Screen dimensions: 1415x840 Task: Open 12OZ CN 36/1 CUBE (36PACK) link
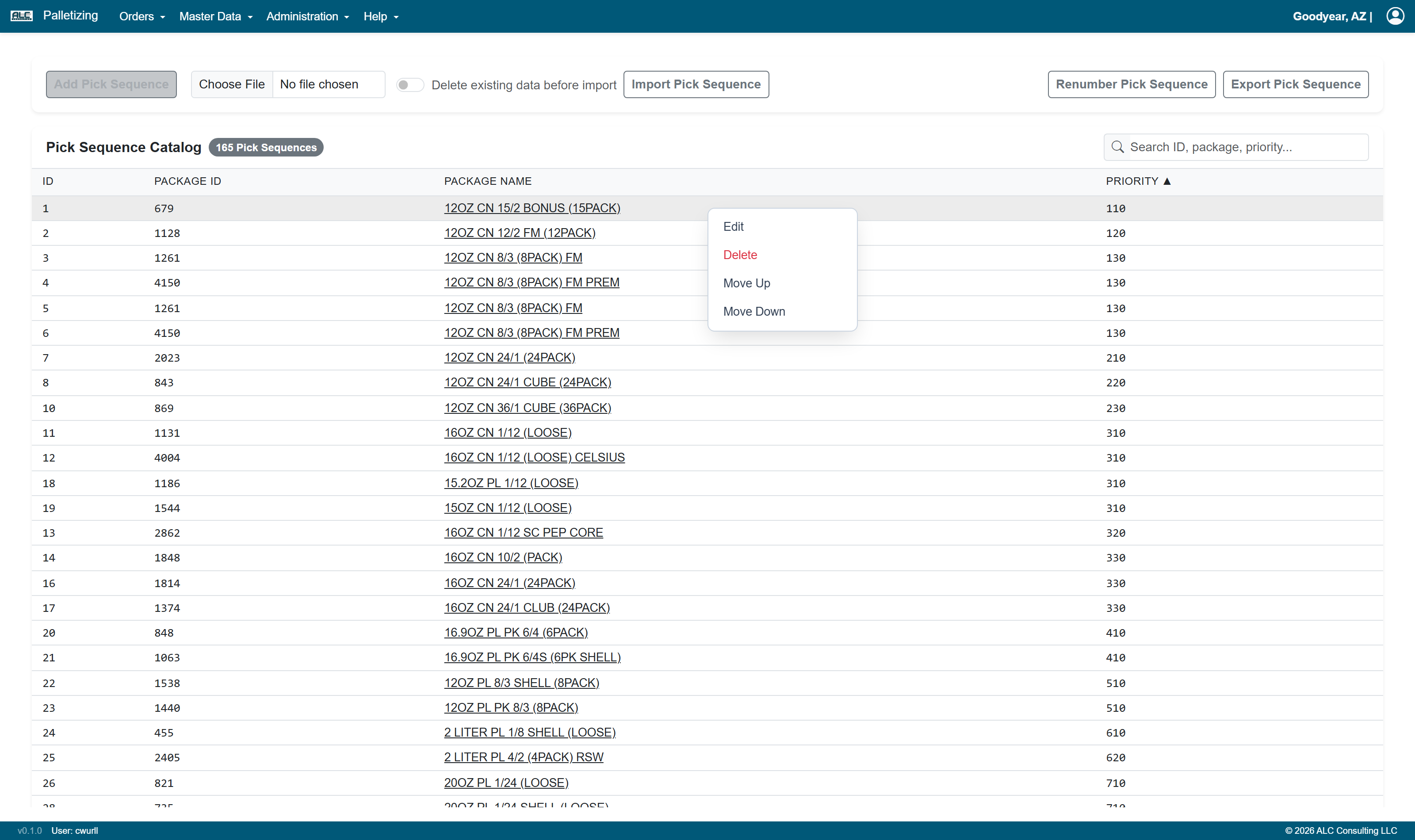coord(528,408)
